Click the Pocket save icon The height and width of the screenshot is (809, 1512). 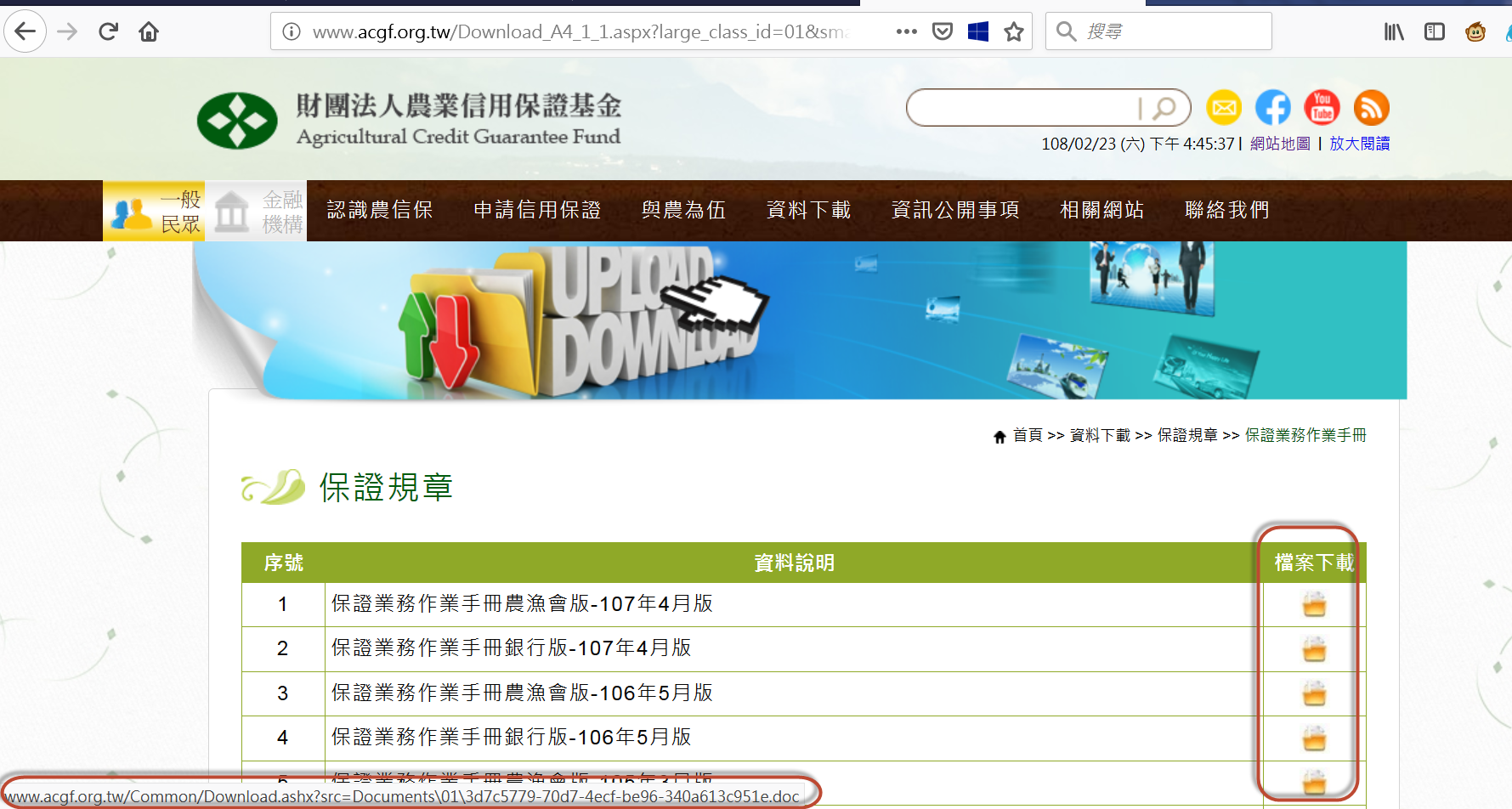(943, 31)
